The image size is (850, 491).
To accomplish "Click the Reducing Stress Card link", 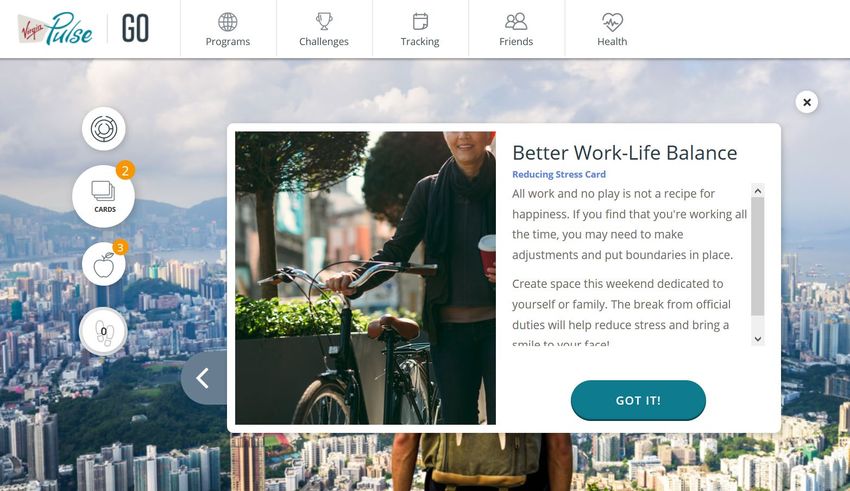I will pyautogui.click(x=559, y=175).
